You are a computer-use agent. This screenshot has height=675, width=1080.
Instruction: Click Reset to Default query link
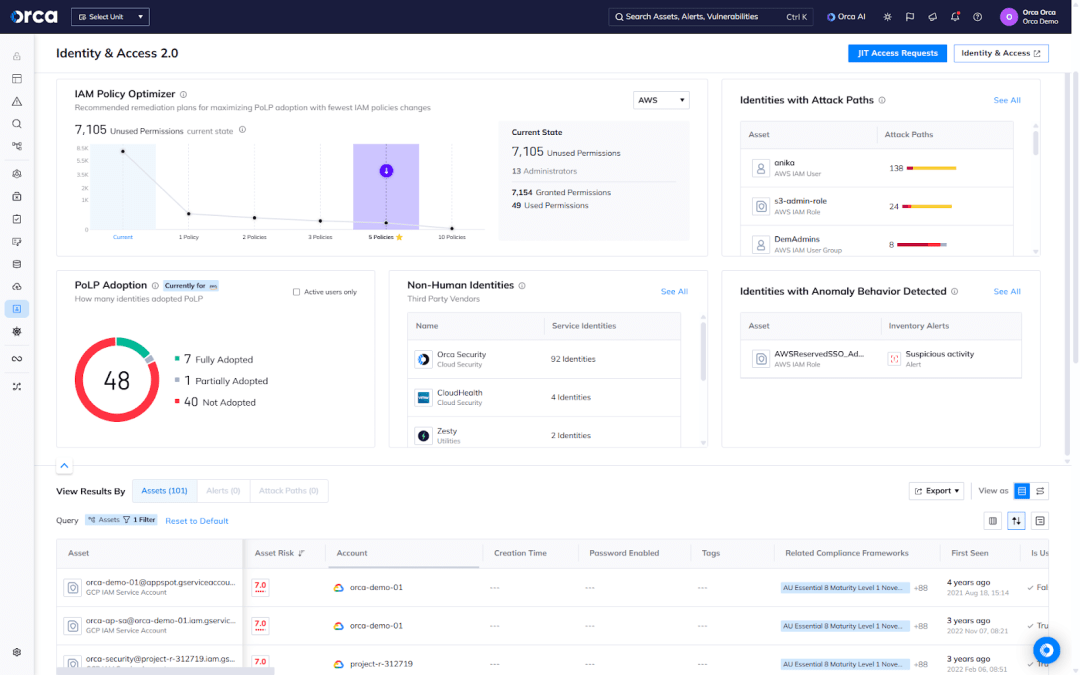[x=196, y=521]
